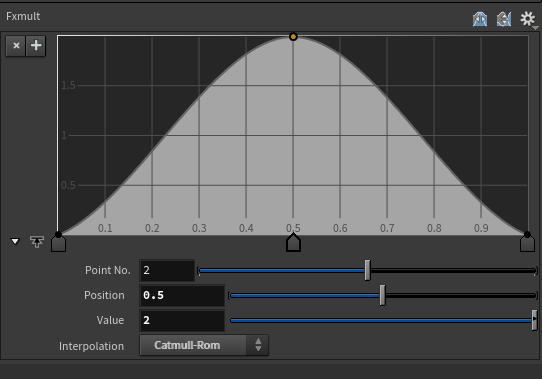This screenshot has height=379, width=542.
Task: Click the Value input field
Action: (182, 320)
